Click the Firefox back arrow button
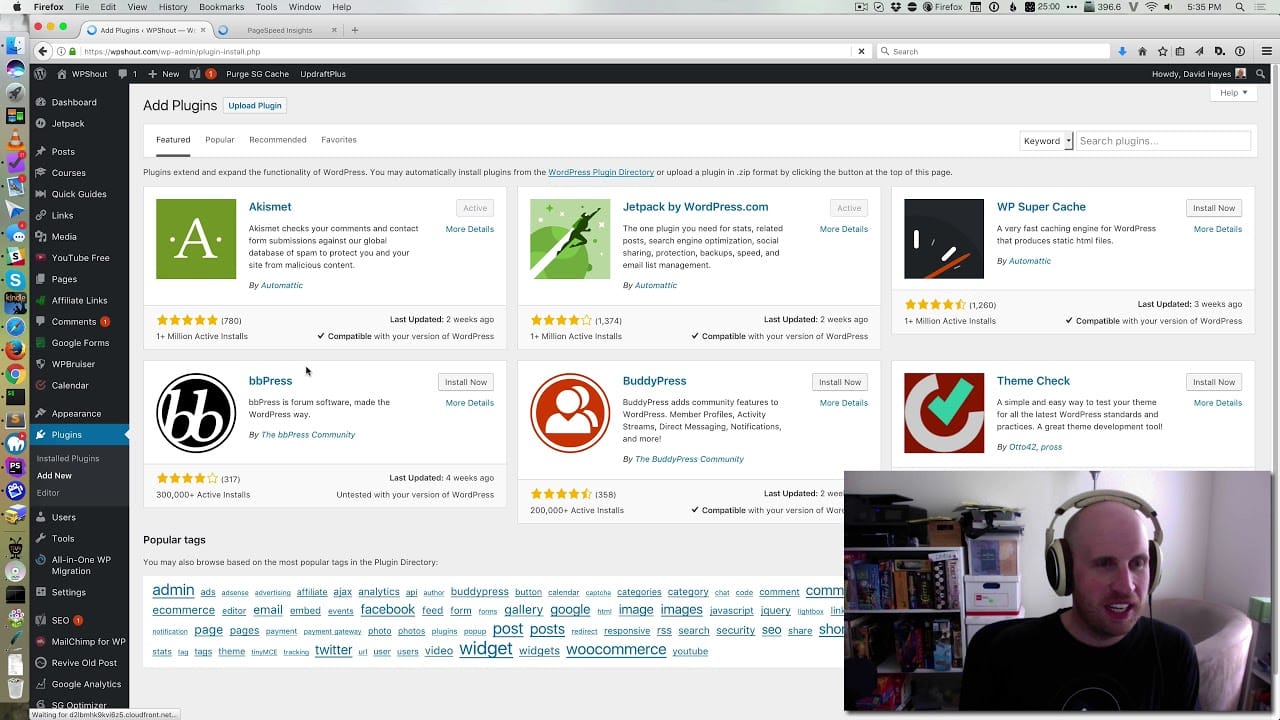This screenshot has height=720, width=1280. [x=42, y=51]
